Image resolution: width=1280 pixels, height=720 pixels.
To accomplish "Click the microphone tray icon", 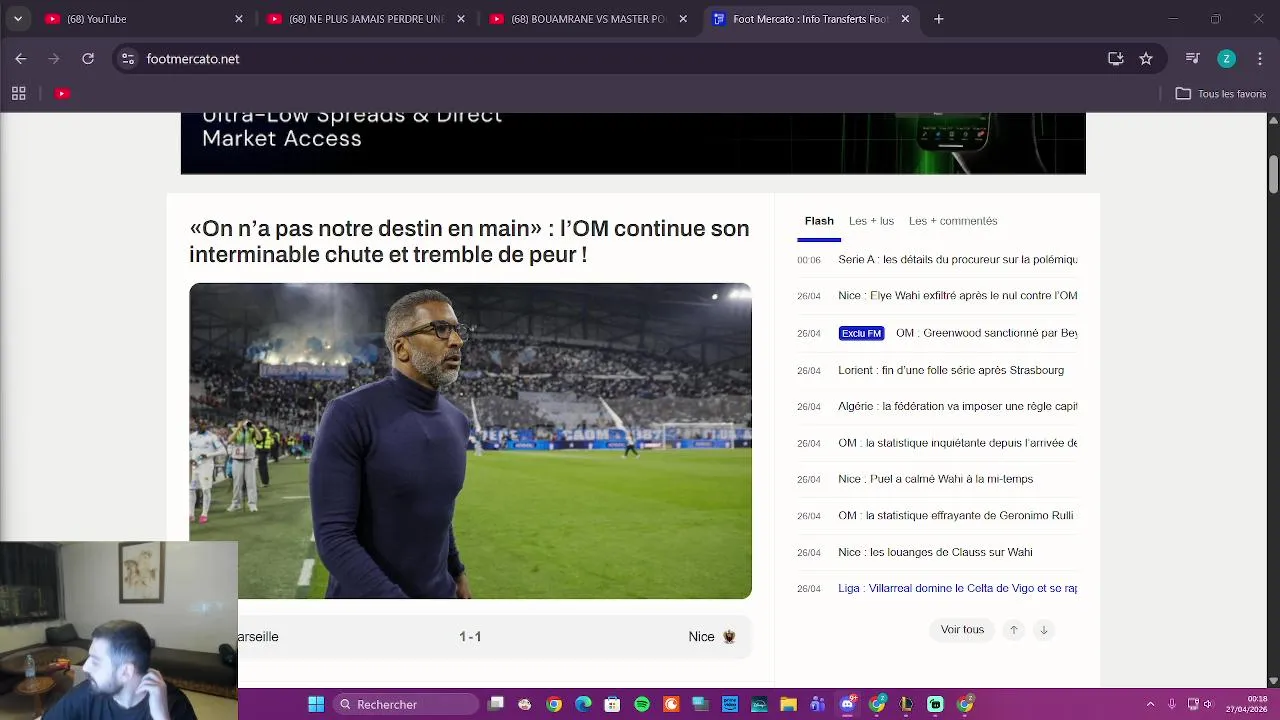I will [x=1172, y=705].
